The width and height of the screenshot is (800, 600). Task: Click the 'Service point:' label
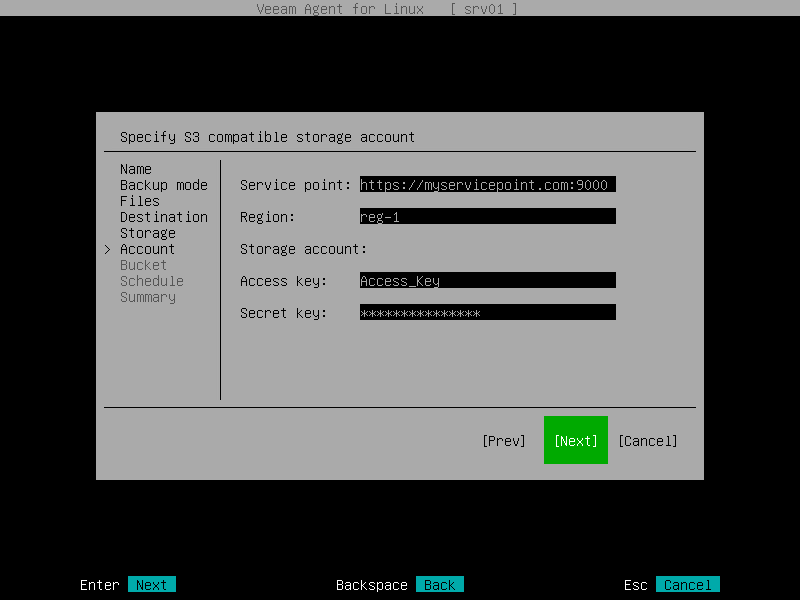[295, 185]
